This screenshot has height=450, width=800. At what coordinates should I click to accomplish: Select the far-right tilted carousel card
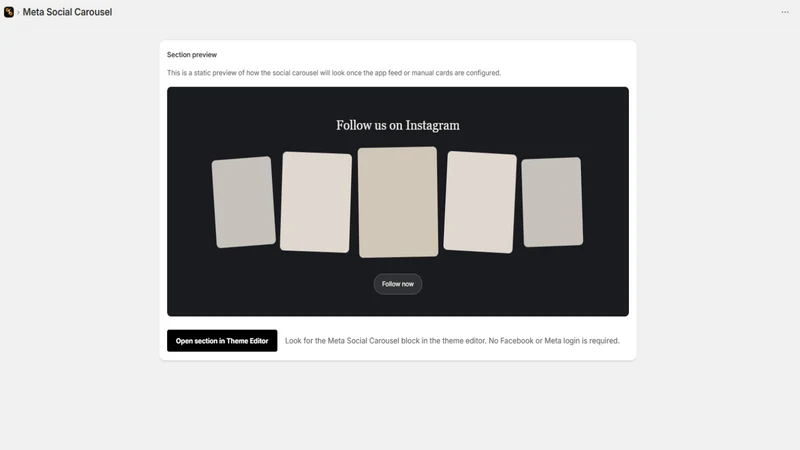click(x=552, y=202)
